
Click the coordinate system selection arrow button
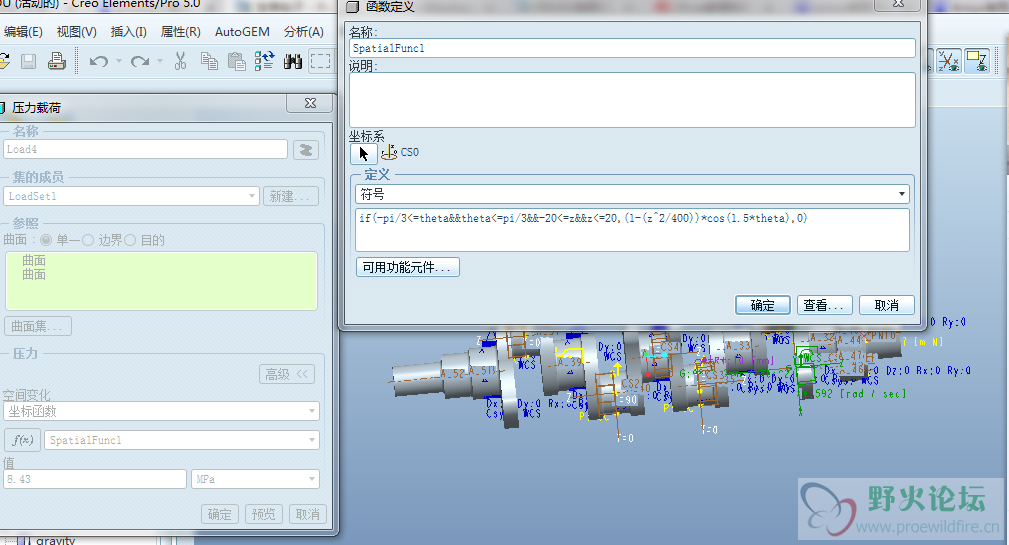coord(364,153)
